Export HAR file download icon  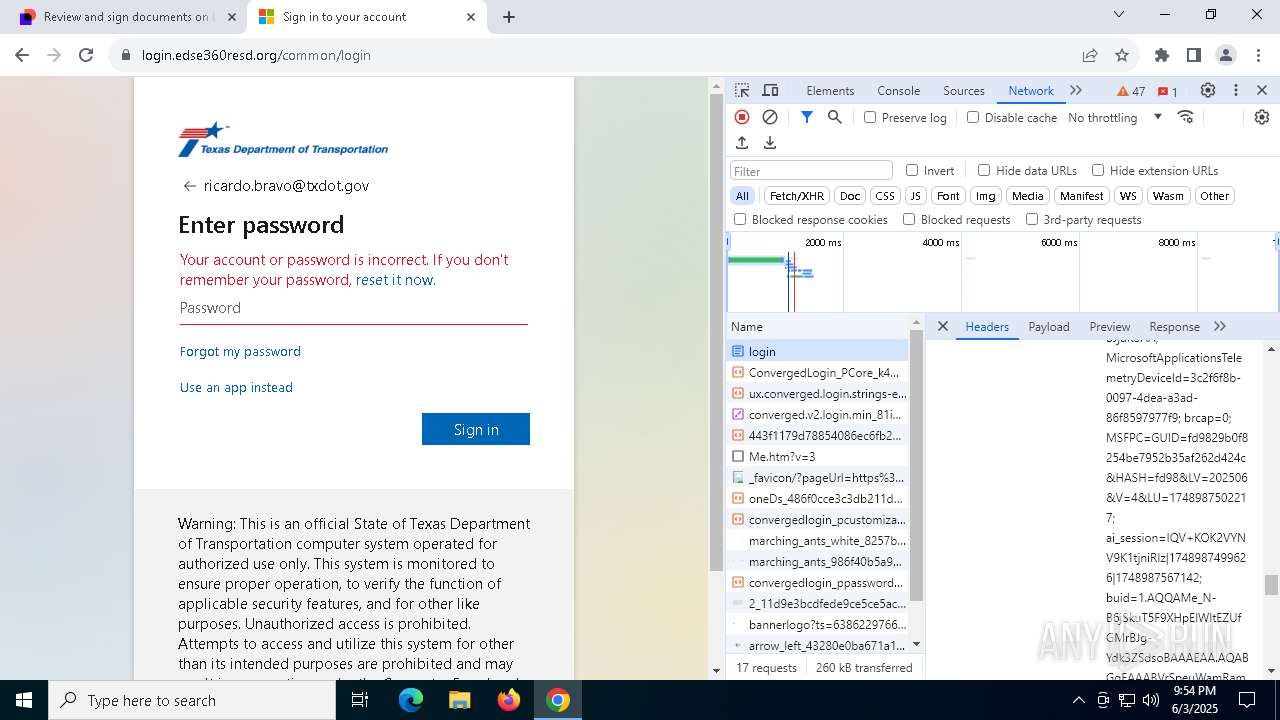[x=770, y=143]
